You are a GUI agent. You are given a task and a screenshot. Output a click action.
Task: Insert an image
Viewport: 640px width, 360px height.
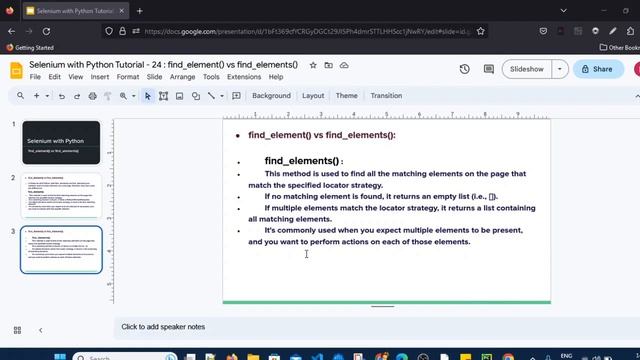(x=180, y=96)
